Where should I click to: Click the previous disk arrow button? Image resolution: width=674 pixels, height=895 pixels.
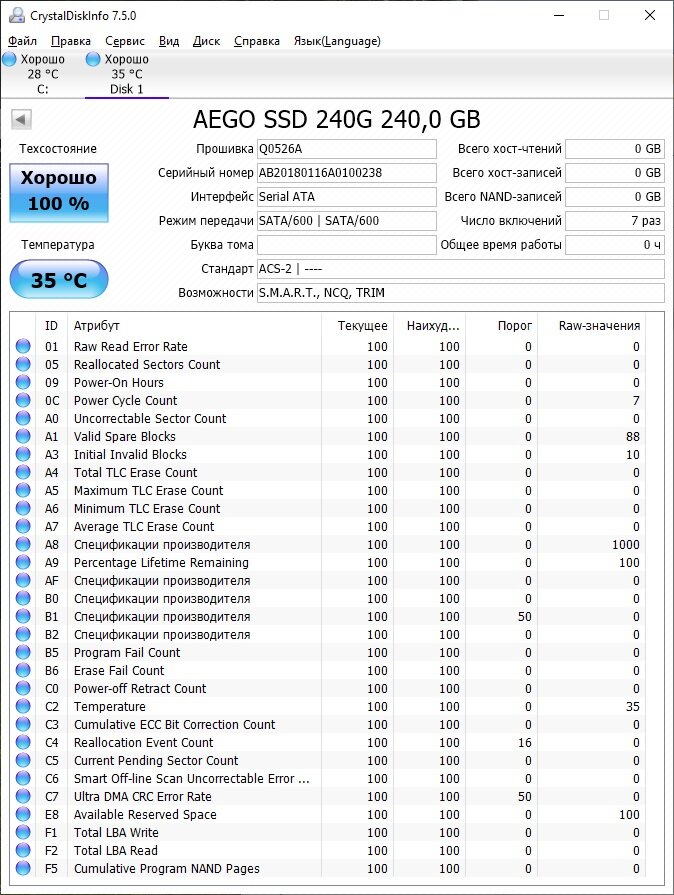coord(21,120)
